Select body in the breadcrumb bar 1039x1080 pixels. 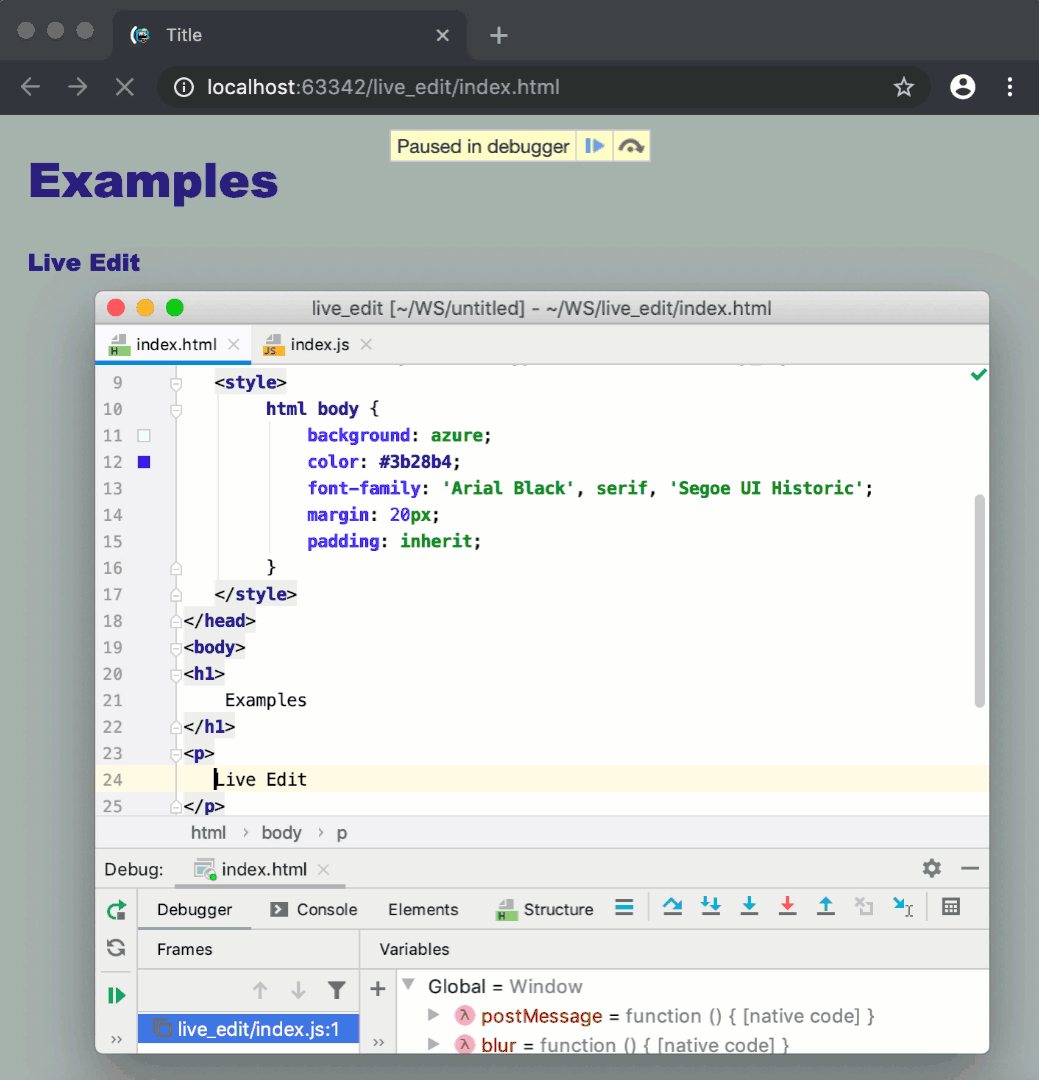(281, 832)
